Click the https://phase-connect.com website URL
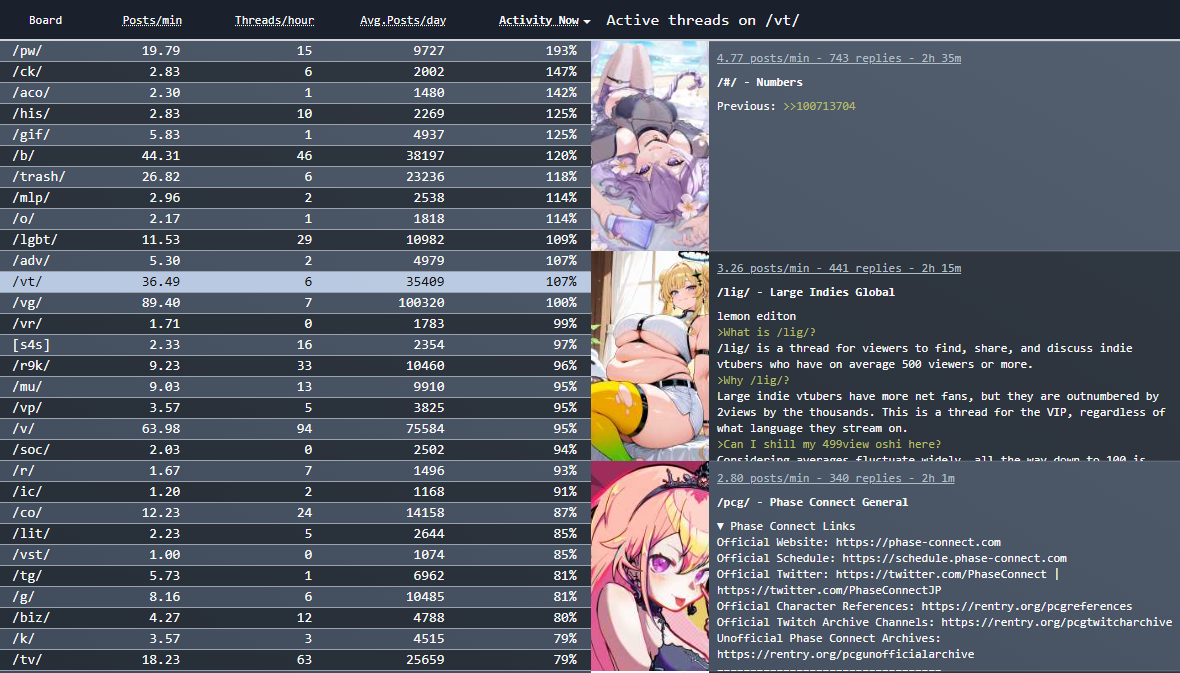The image size is (1180, 673). (918, 542)
